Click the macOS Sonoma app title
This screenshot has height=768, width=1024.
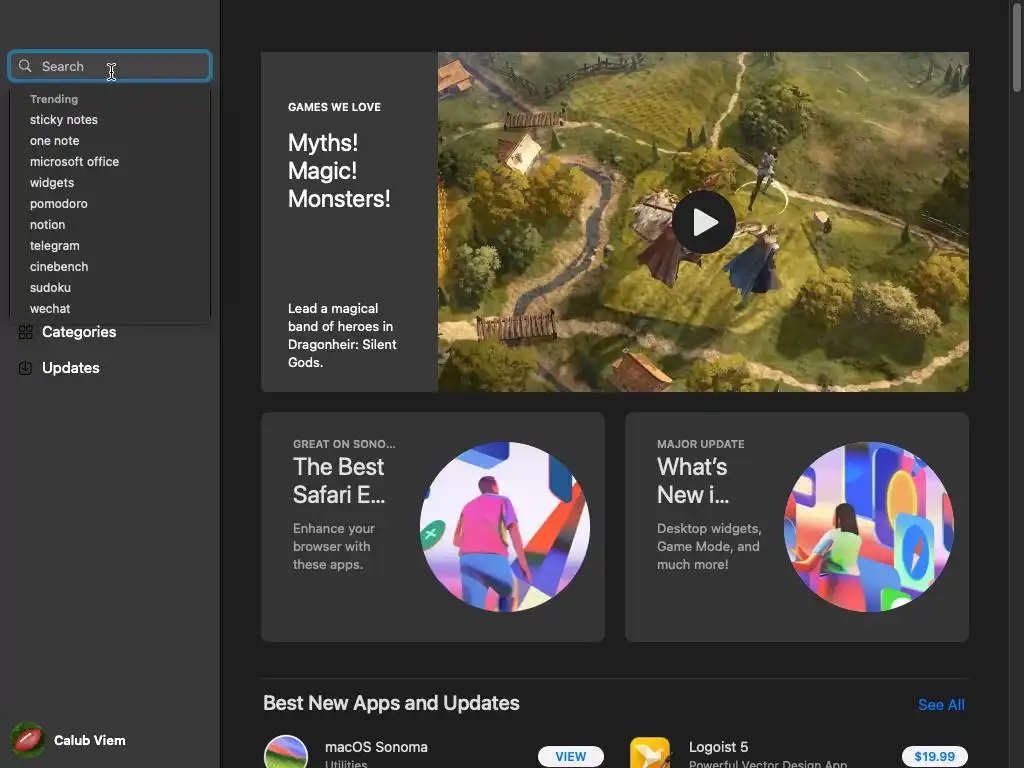pos(376,746)
